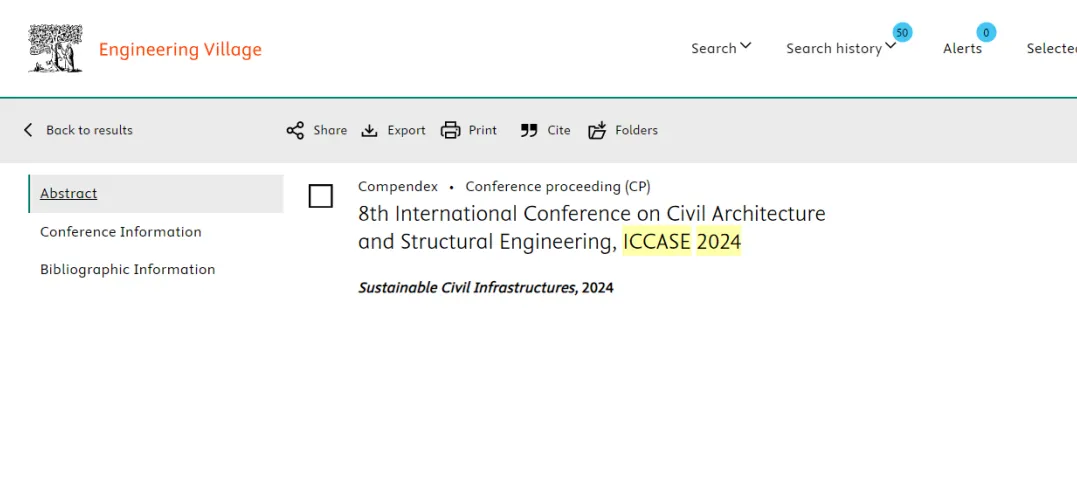Click the Alerts count badge
Screen dimensions: 1077x477
[986, 33]
